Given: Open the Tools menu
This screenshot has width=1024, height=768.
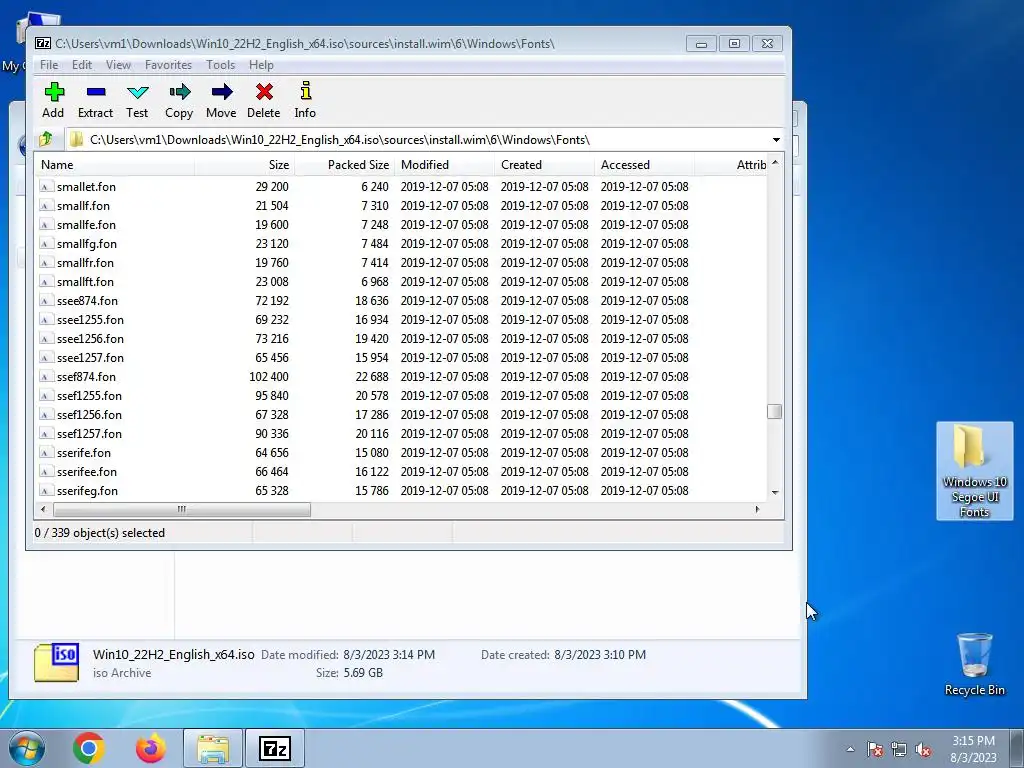Looking at the screenshot, I should [221, 65].
